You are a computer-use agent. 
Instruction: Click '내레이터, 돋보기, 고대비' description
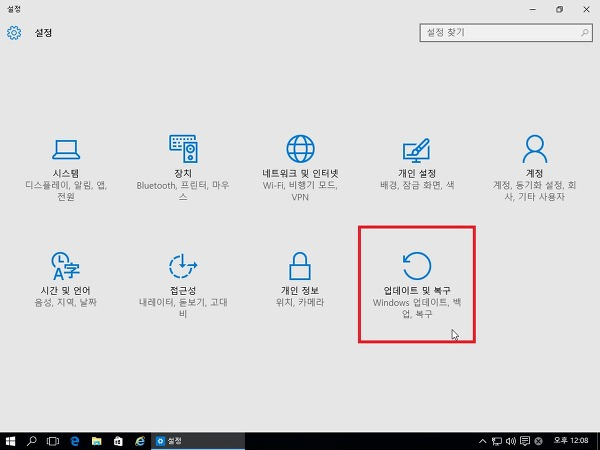[183, 308]
